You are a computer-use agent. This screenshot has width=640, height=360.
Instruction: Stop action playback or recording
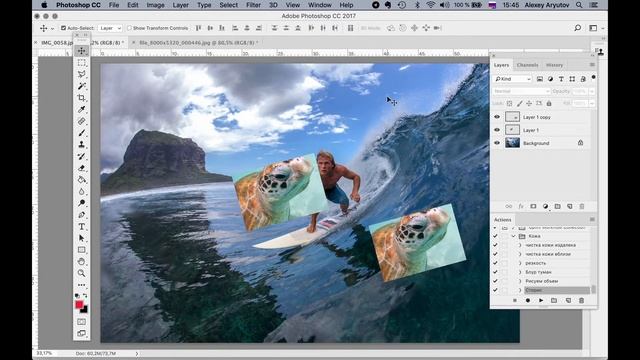click(x=515, y=300)
